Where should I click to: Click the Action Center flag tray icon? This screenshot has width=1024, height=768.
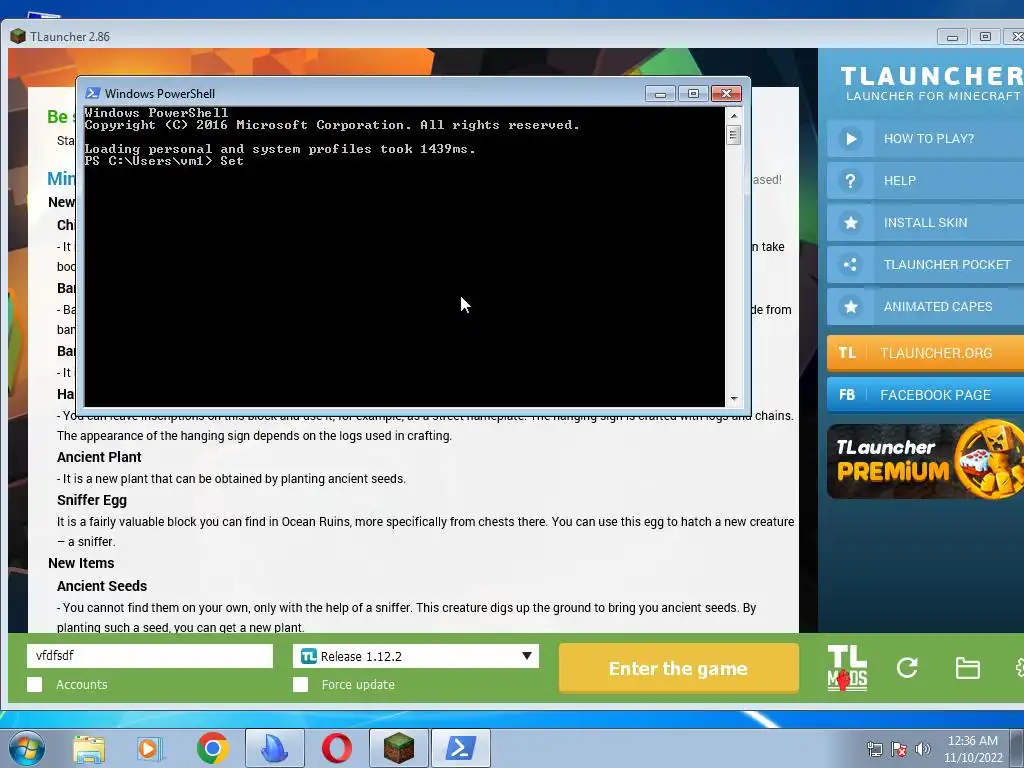pos(899,749)
